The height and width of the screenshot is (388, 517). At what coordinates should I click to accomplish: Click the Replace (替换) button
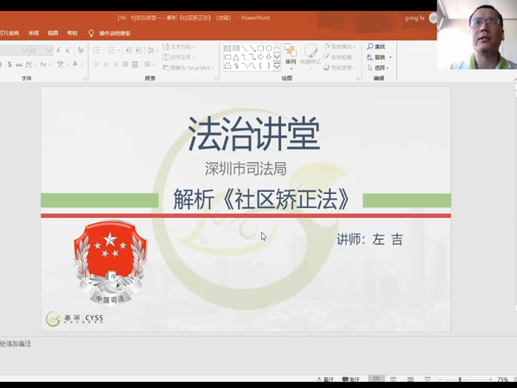point(379,57)
